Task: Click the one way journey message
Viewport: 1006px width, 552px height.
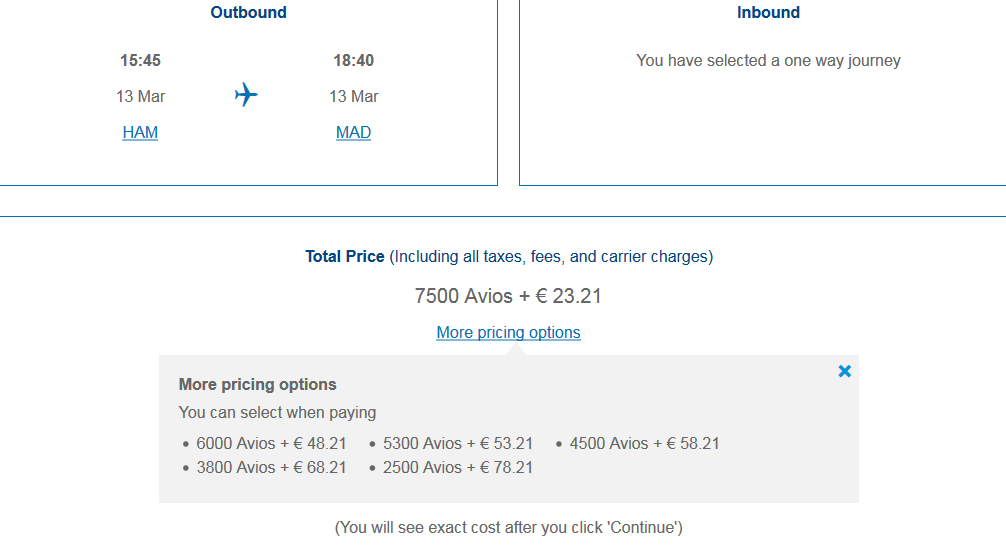Action: [768, 61]
